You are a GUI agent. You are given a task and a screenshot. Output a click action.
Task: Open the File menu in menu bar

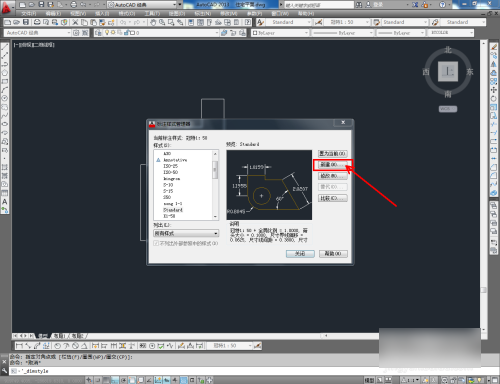pyautogui.click(x=29, y=14)
